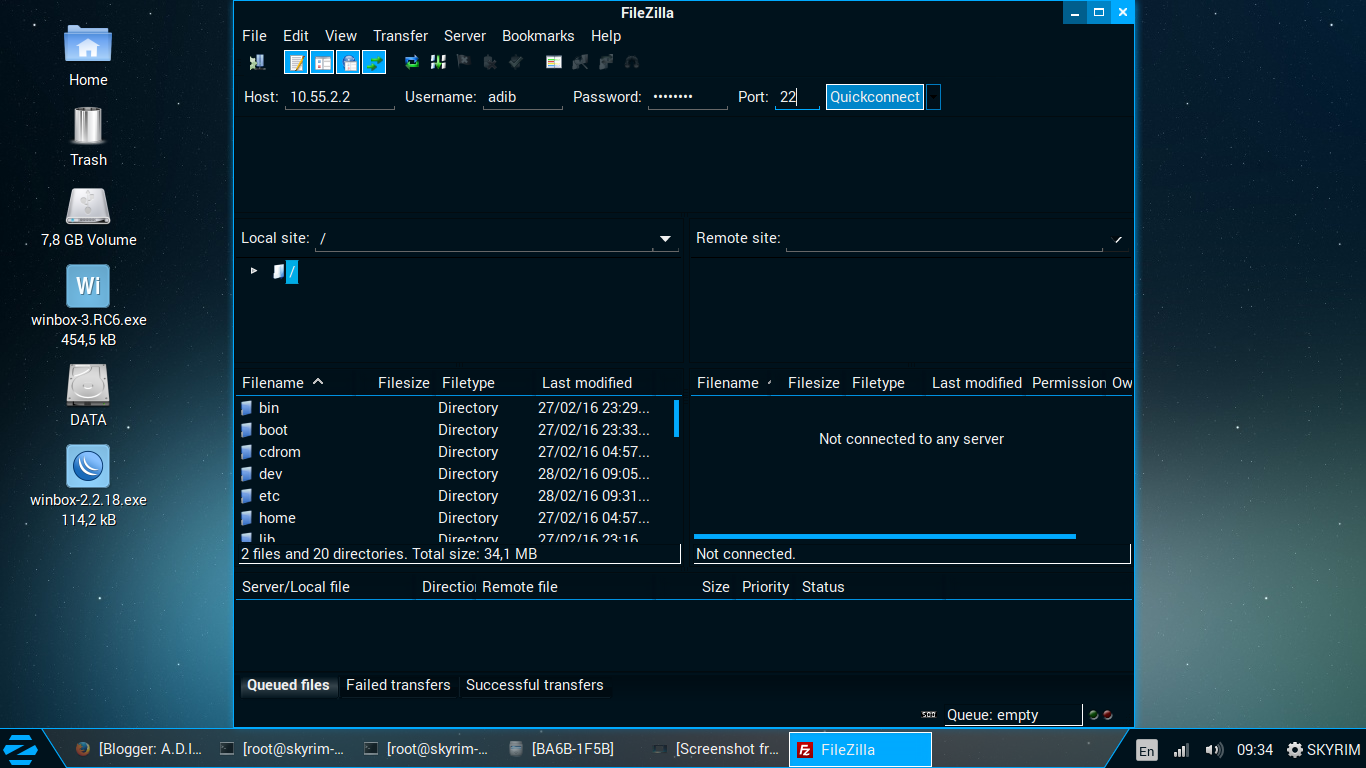Image resolution: width=1366 pixels, height=768 pixels.
Task: Click the Quickconnect button
Action: click(875, 97)
